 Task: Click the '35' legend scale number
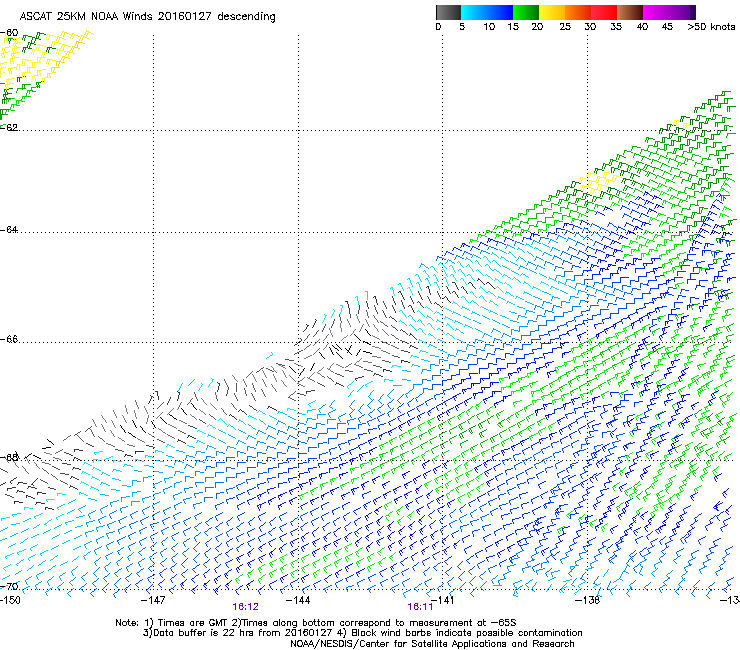pos(616,27)
